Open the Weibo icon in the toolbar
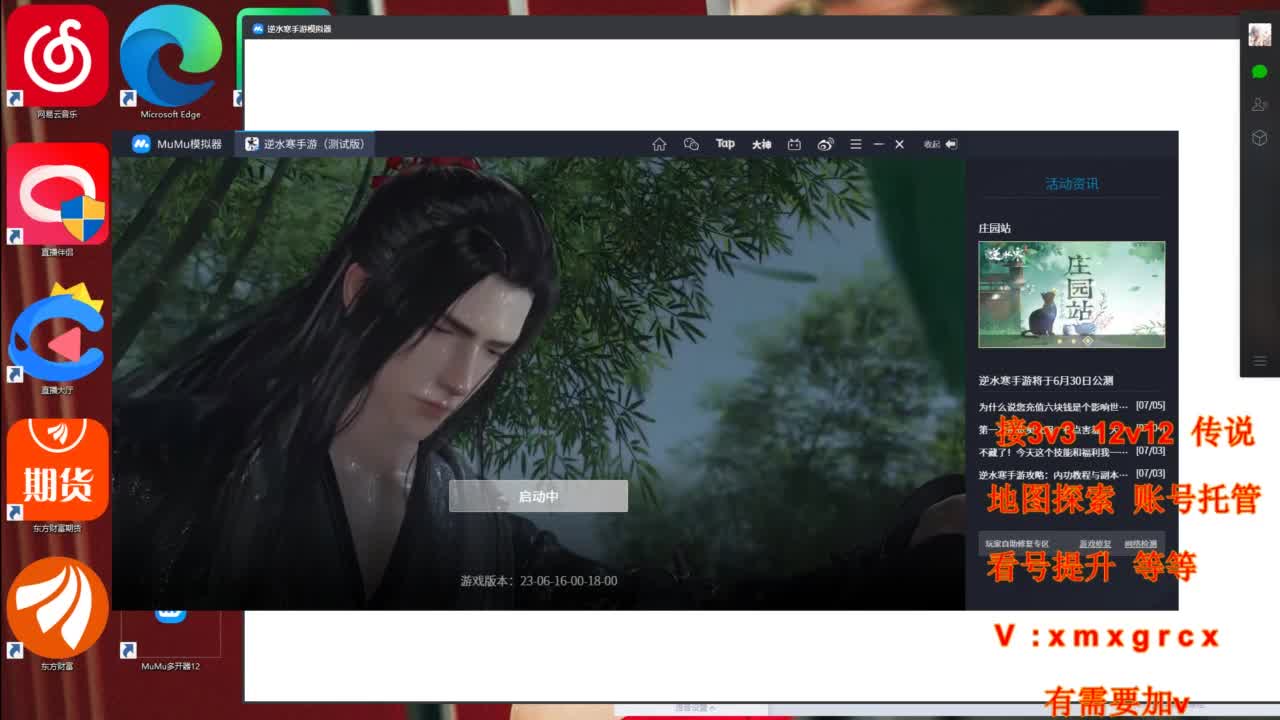The image size is (1280, 720). 825,144
